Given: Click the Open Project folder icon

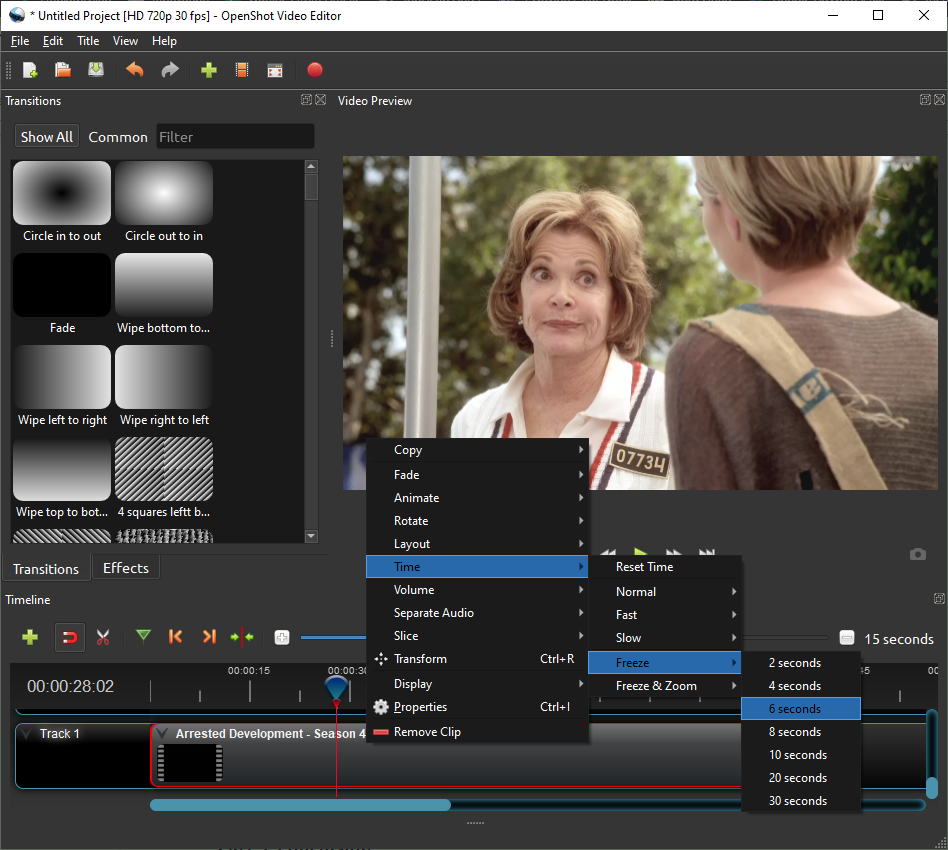Looking at the screenshot, I should pos(63,70).
